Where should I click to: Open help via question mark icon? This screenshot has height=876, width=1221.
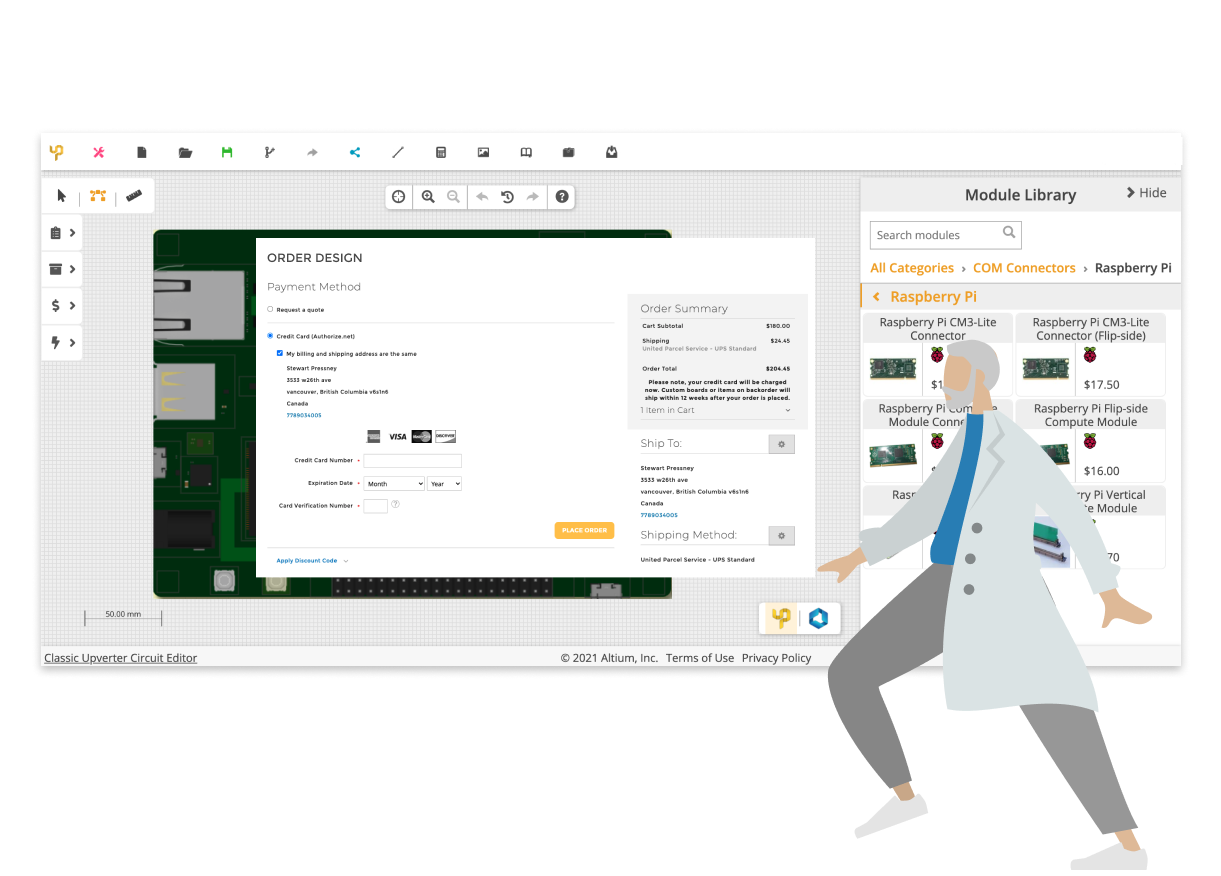[x=562, y=197]
